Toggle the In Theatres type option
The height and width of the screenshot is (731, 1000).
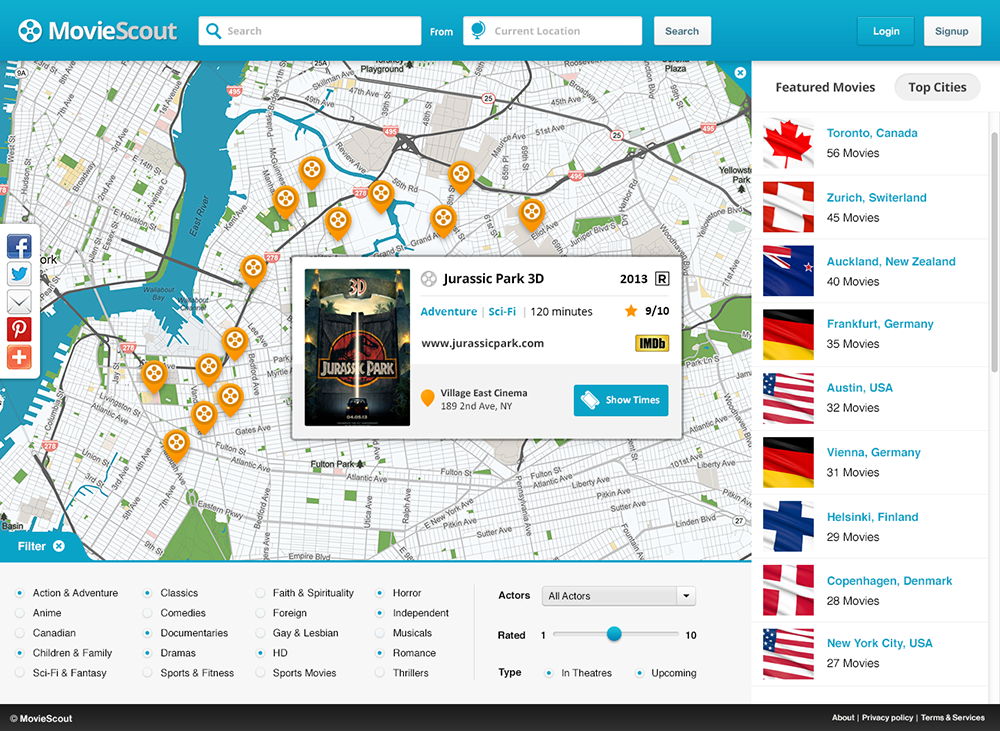tap(548, 673)
